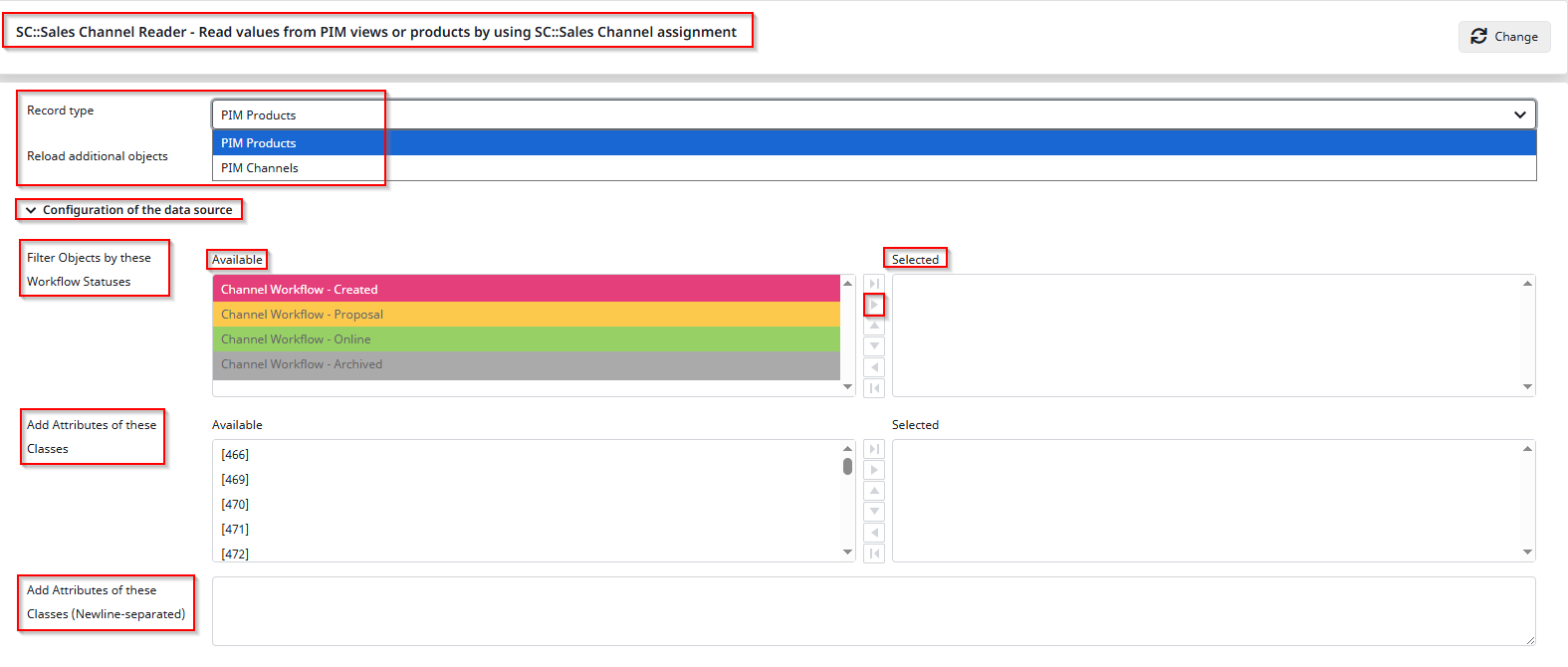This screenshot has width=1568, height=667.
Task: Click move-left arrow in Workflow Statuses controls
Action: click(x=874, y=367)
